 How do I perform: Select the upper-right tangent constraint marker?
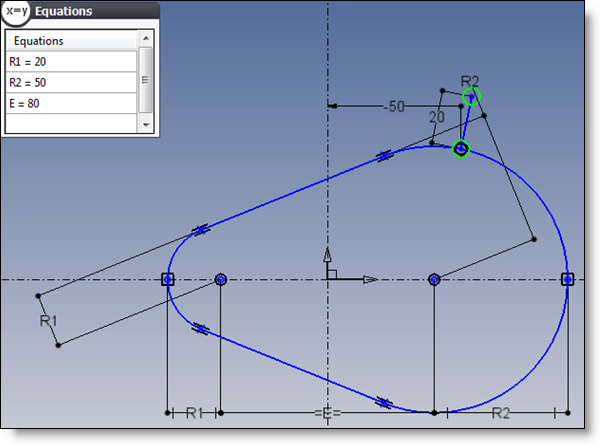click(x=384, y=155)
